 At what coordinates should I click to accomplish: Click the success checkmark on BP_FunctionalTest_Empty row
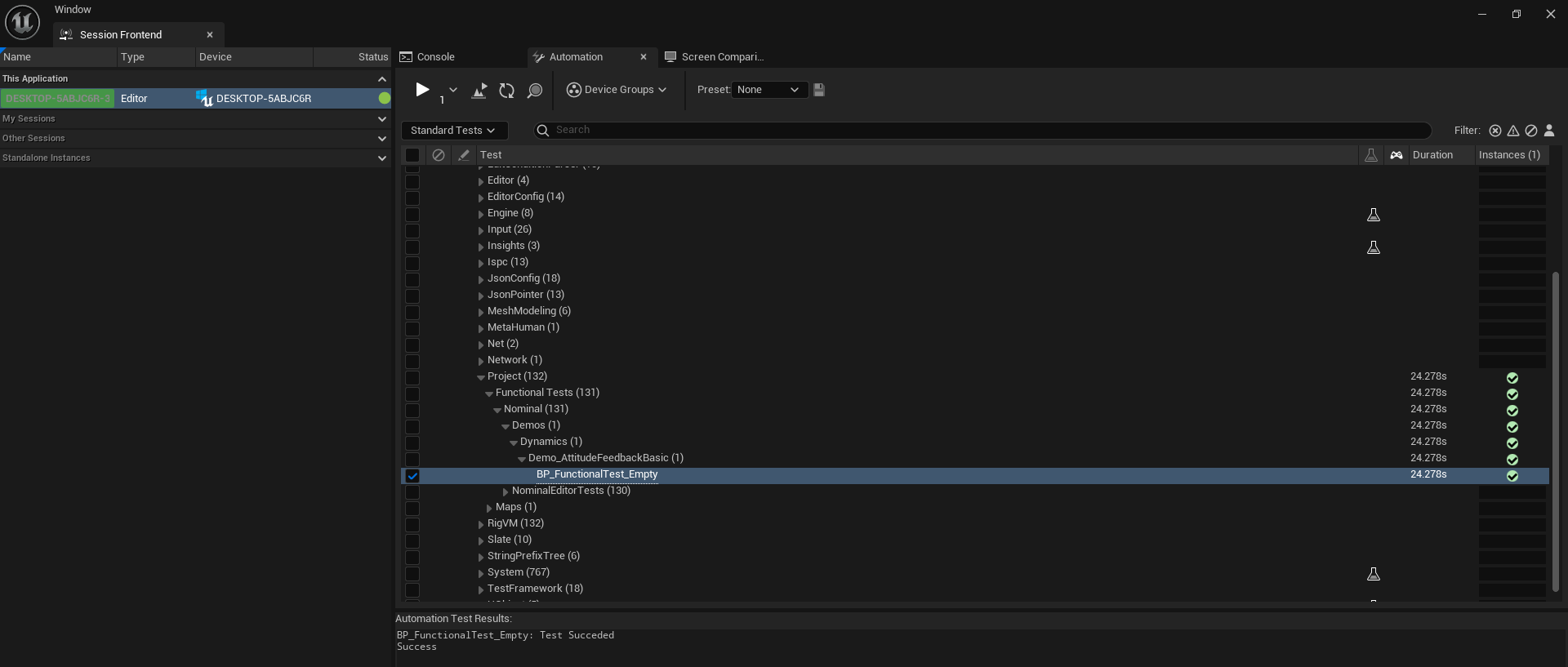[x=1512, y=476]
